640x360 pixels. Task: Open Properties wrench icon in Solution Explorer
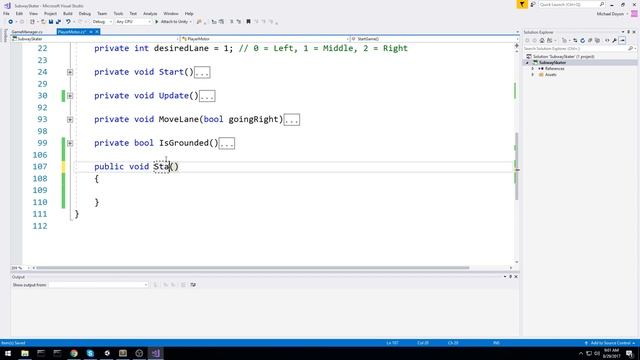point(614,40)
